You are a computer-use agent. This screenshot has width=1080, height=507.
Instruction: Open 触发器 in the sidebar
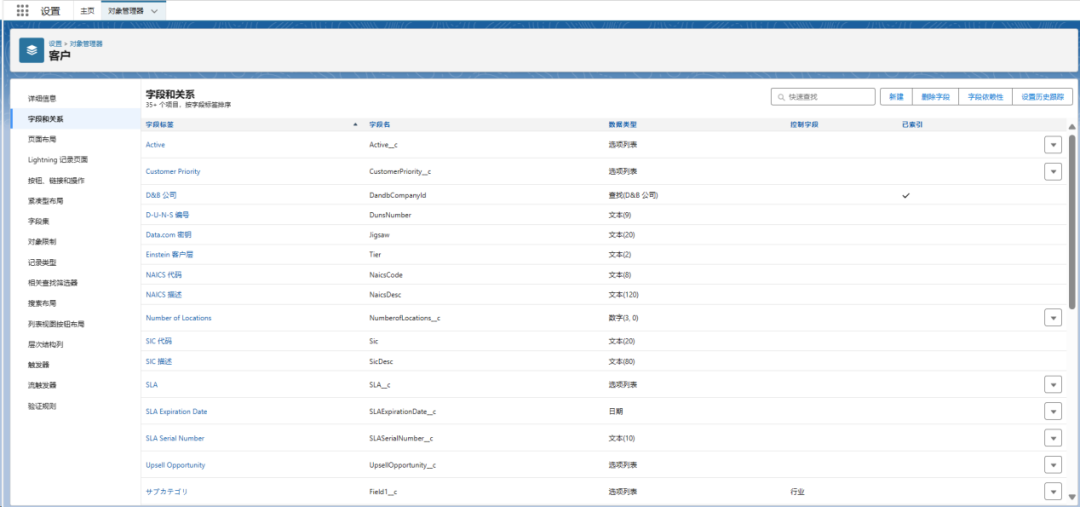(39, 364)
